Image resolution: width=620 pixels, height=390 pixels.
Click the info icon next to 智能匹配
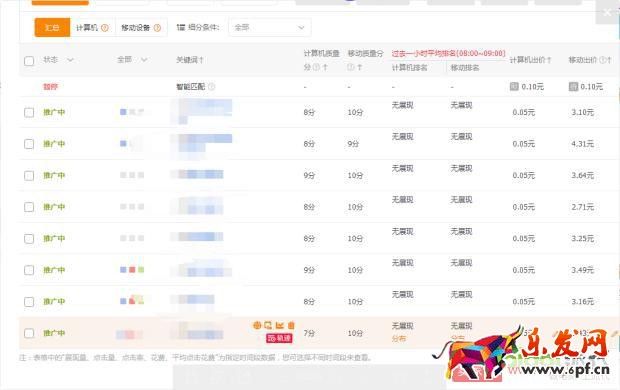tap(212, 87)
